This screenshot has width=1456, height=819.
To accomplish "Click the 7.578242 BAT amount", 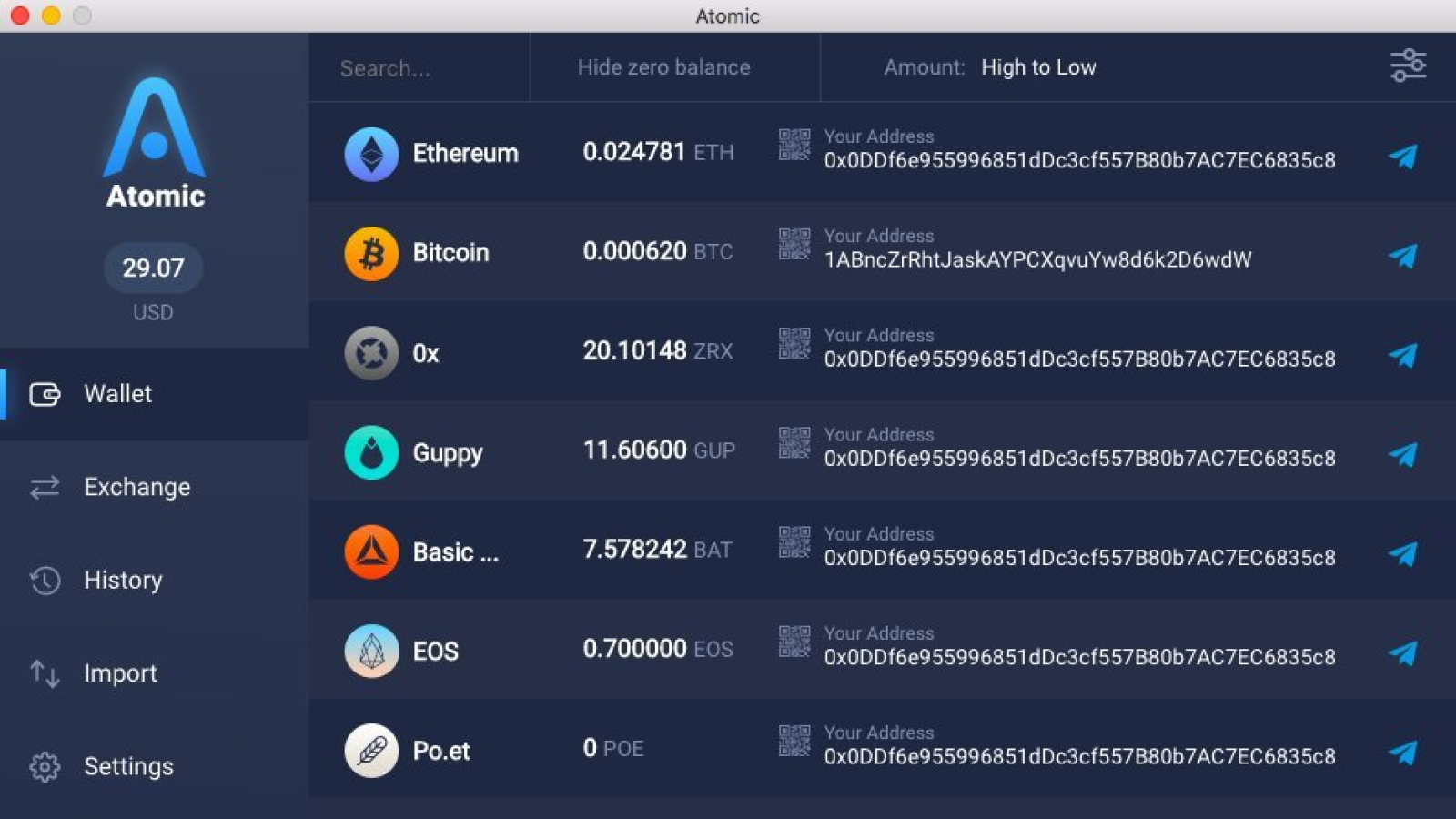I will [657, 550].
